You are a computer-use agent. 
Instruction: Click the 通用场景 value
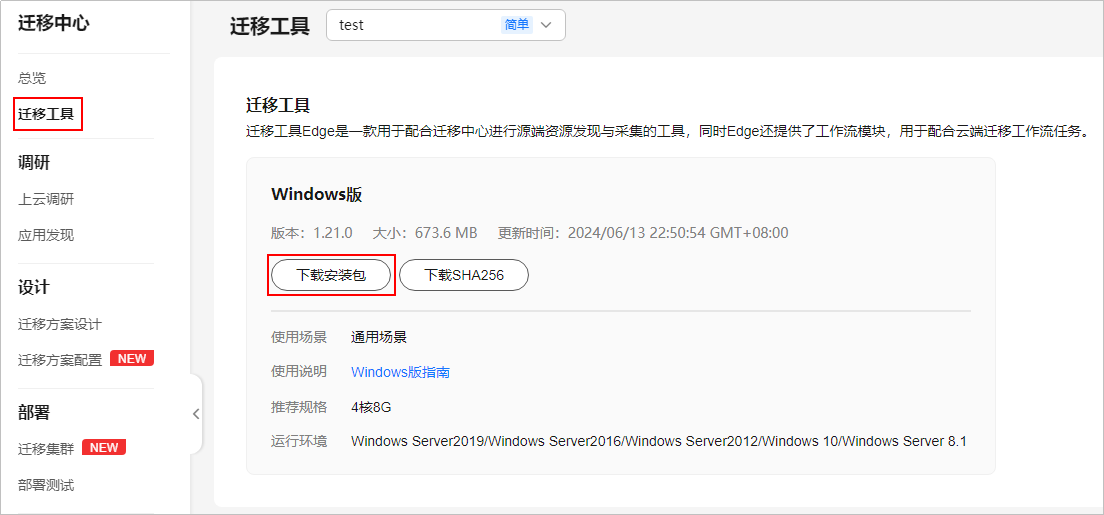click(x=380, y=337)
